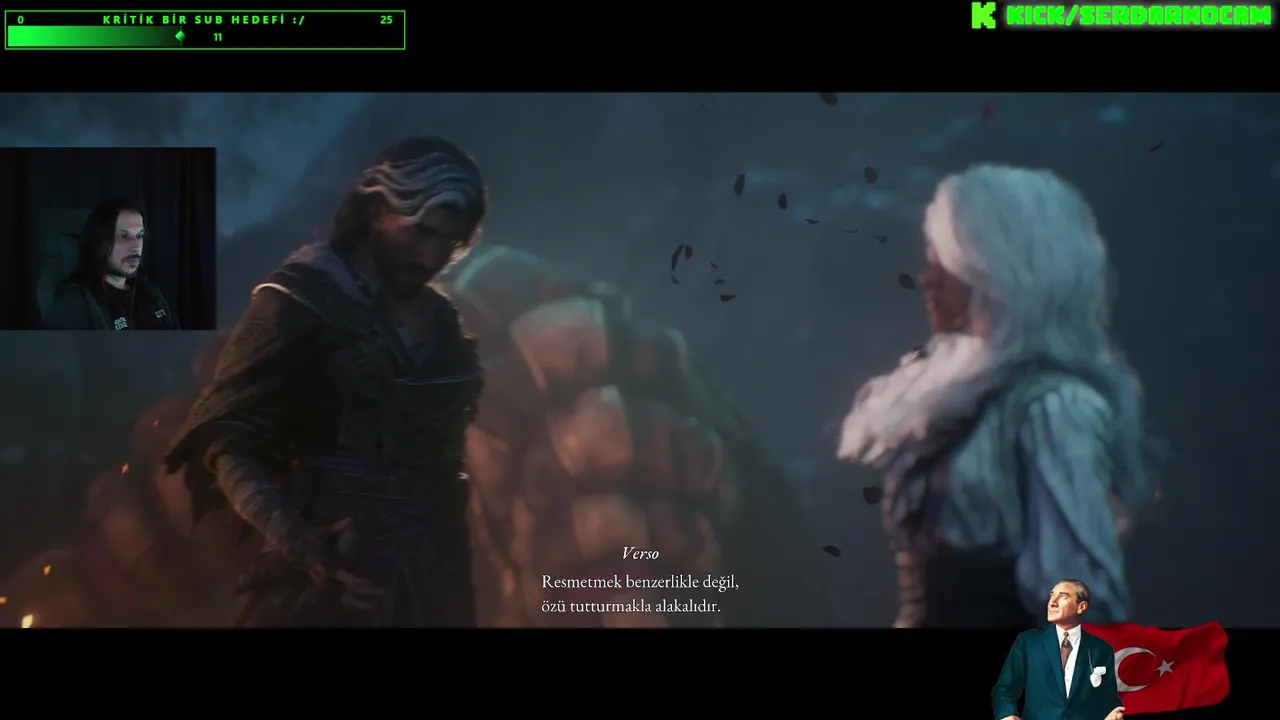Viewport: 1280px width, 720px height.
Task: Click the Turkish flag overlay image
Action: point(1166,668)
